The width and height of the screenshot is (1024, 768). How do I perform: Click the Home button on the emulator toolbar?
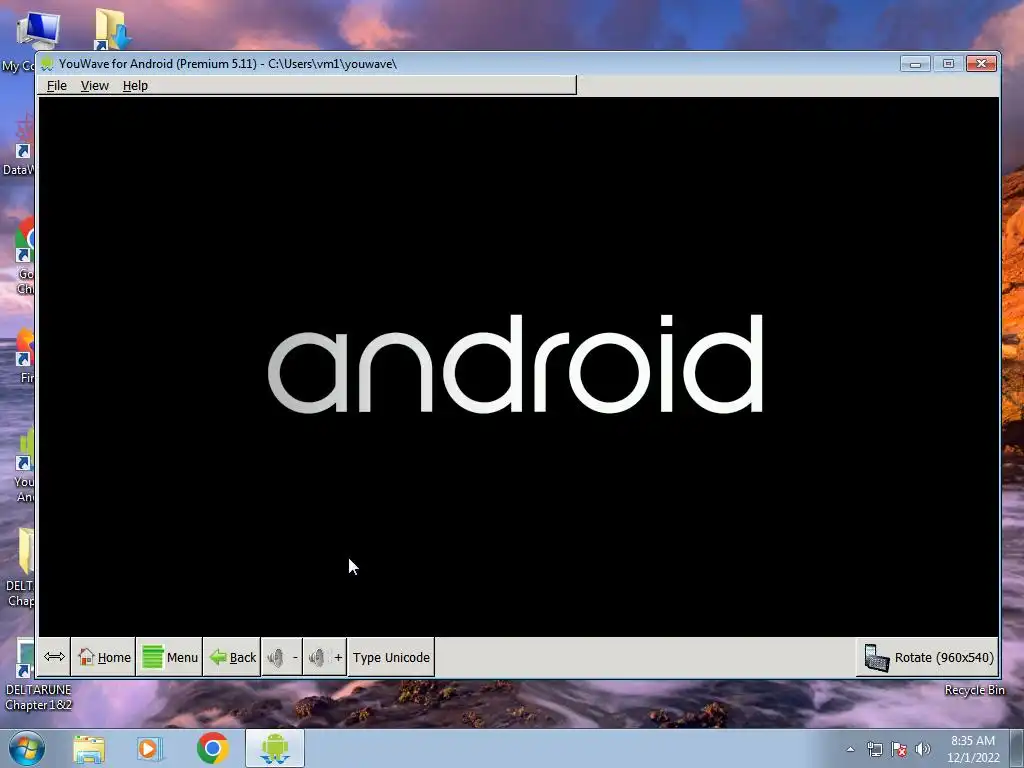[x=104, y=657]
